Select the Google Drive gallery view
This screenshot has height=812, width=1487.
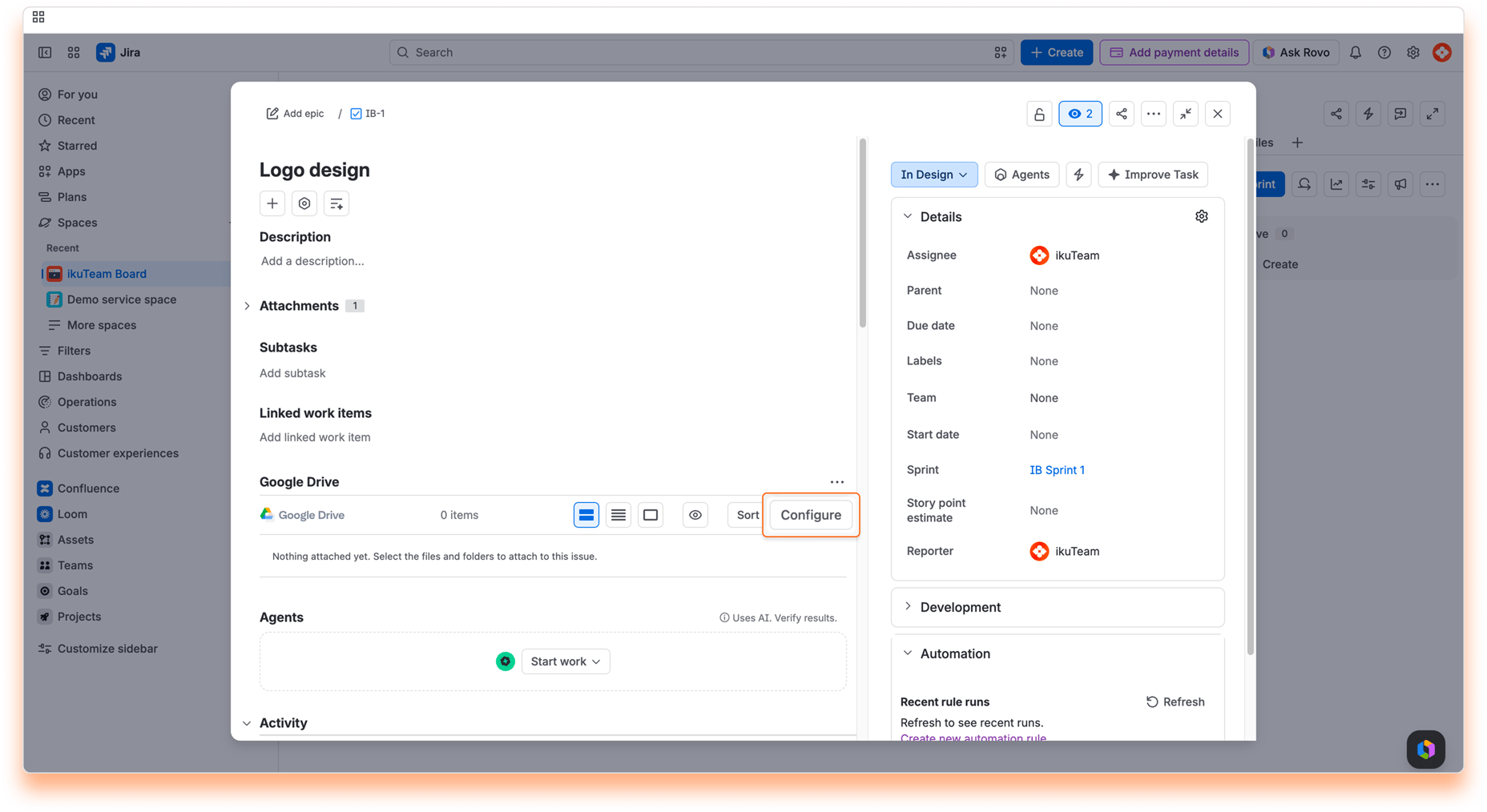[x=651, y=515]
